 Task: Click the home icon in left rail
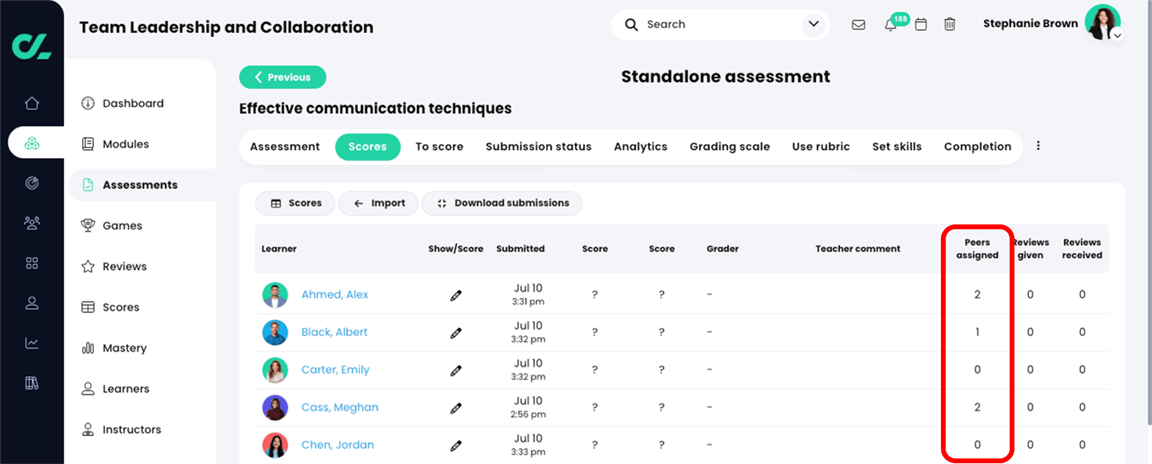tap(32, 103)
